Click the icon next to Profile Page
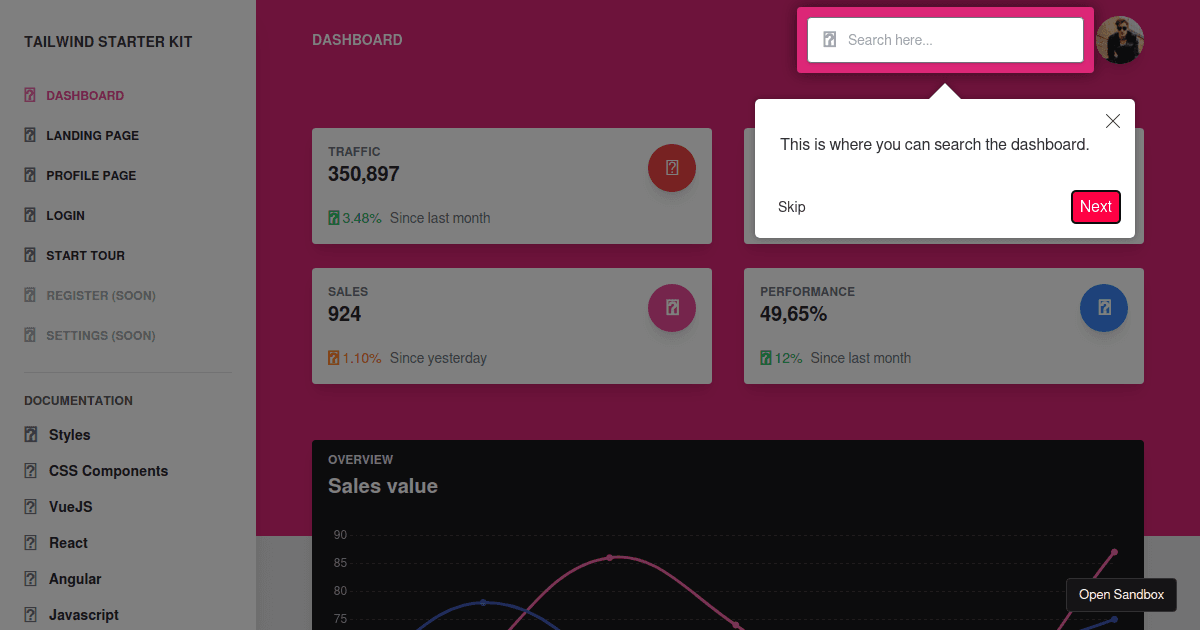This screenshot has height=630, width=1200. [x=30, y=175]
